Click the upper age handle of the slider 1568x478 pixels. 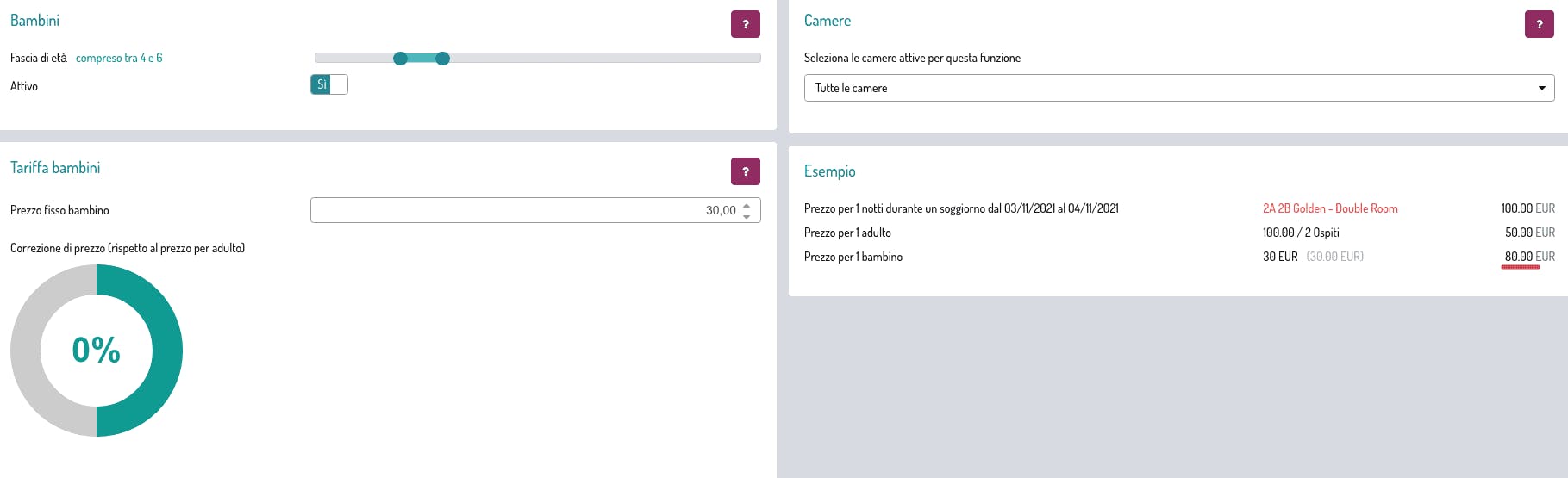[x=442, y=59]
